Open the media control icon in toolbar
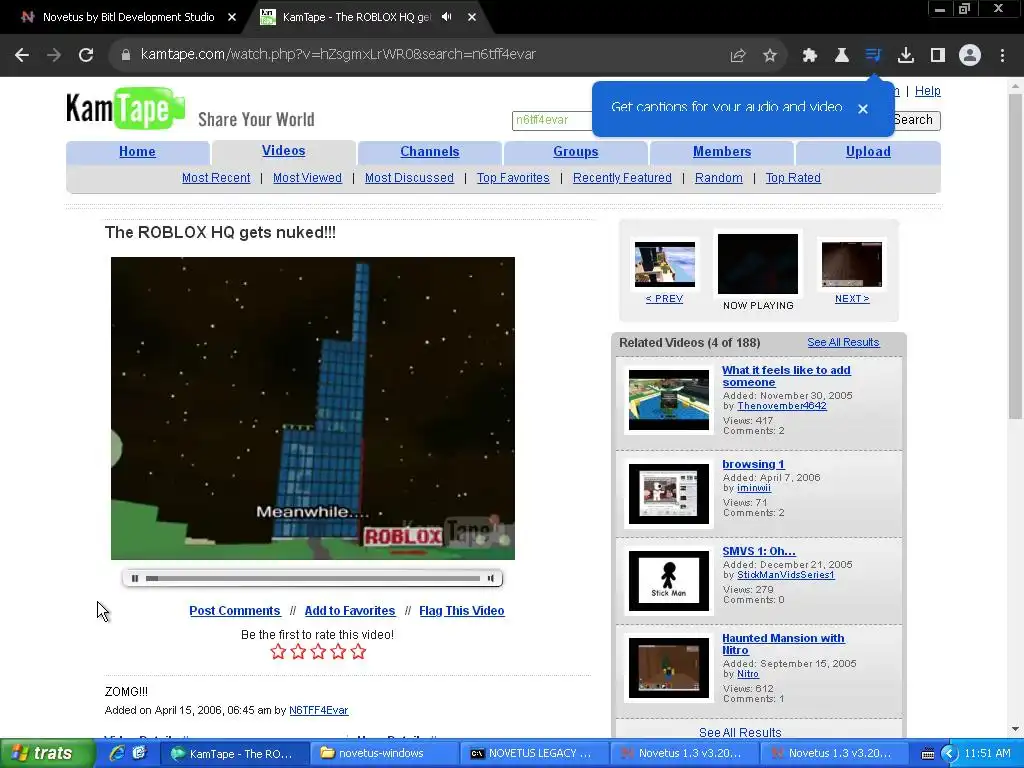Viewport: 1024px width, 768px height. 873,56
